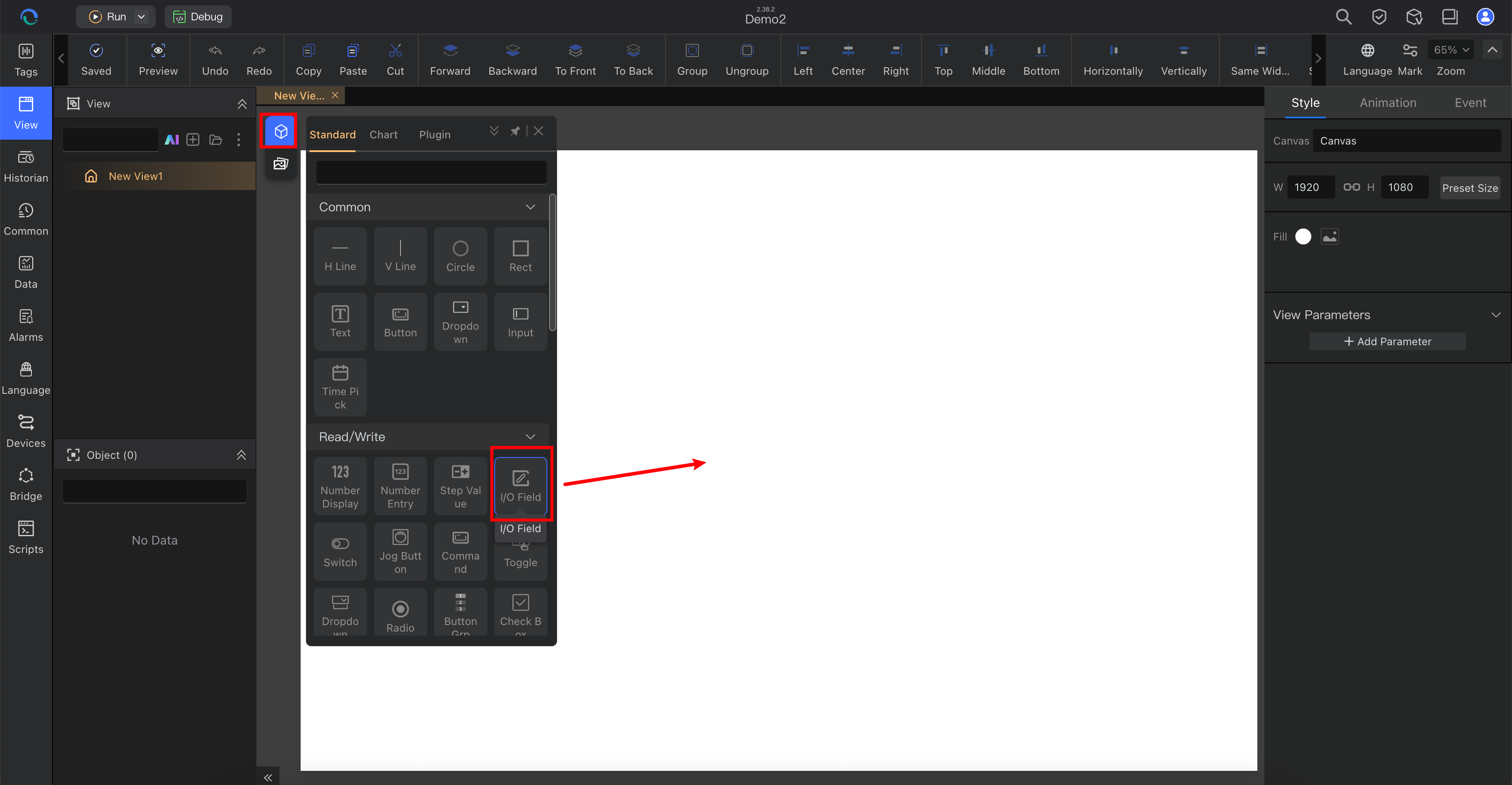Click the AI assistant icon in View panel

click(x=172, y=140)
